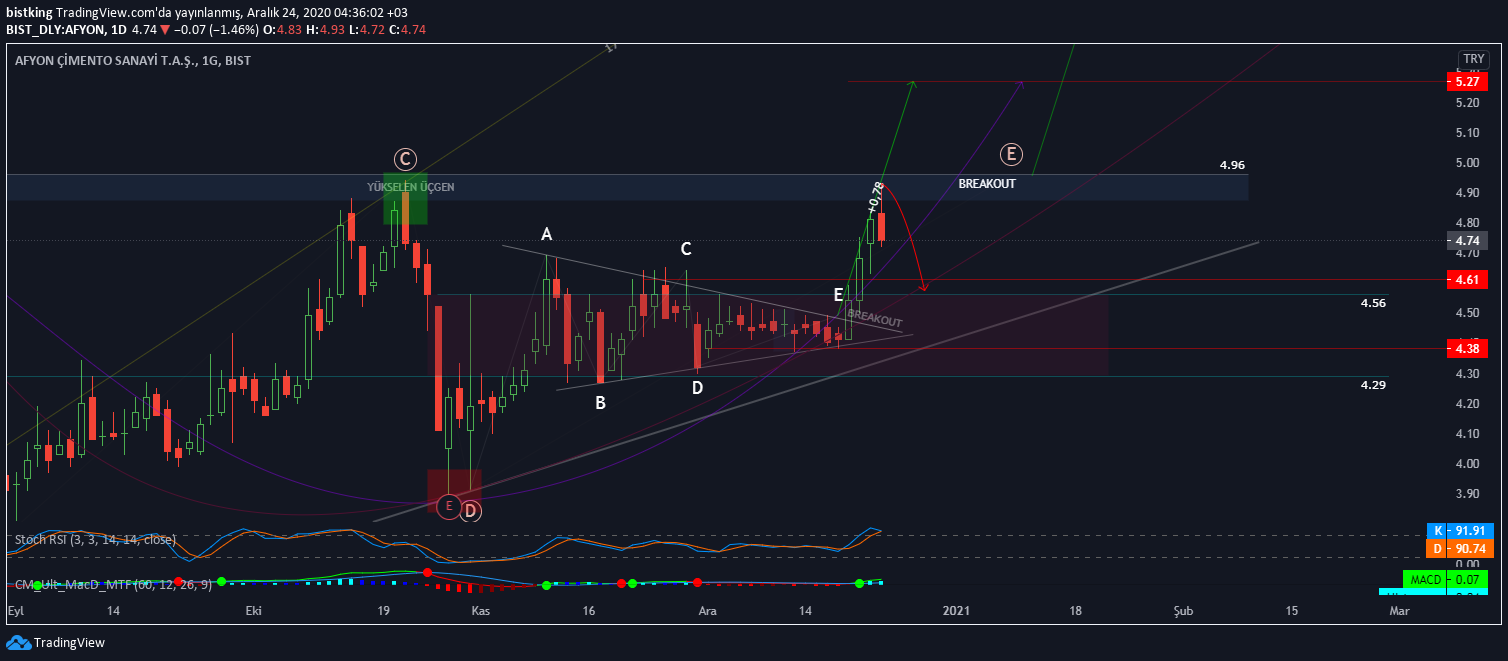The width and height of the screenshot is (1508, 661).
Task: Click the Şub month label on time axis
Action: 1184,610
